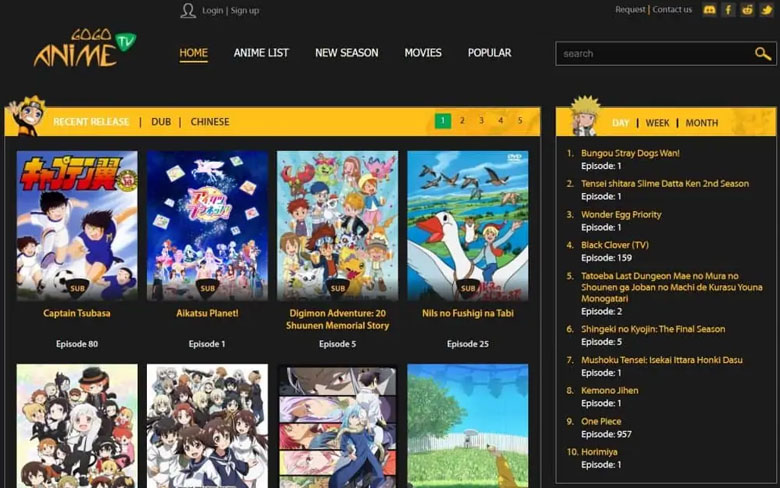Open the Request link

point(630,9)
